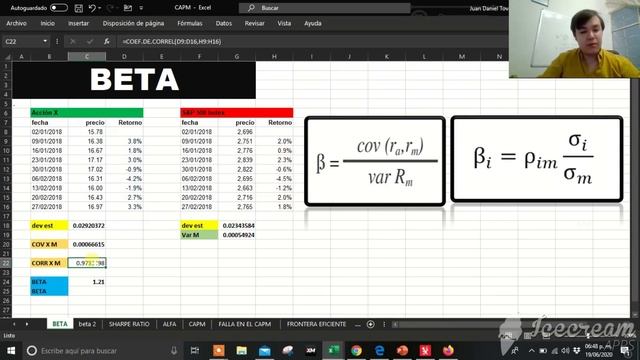Click the Var M value 0.00054924
The height and width of the screenshot is (360, 640).
pyautogui.click(x=237, y=235)
